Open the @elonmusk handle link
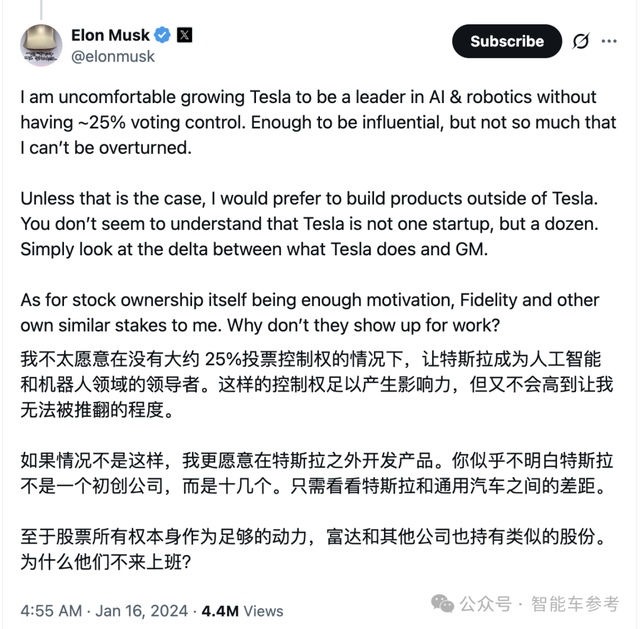Image resolution: width=640 pixels, height=629 pixels. pyautogui.click(x=113, y=56)
